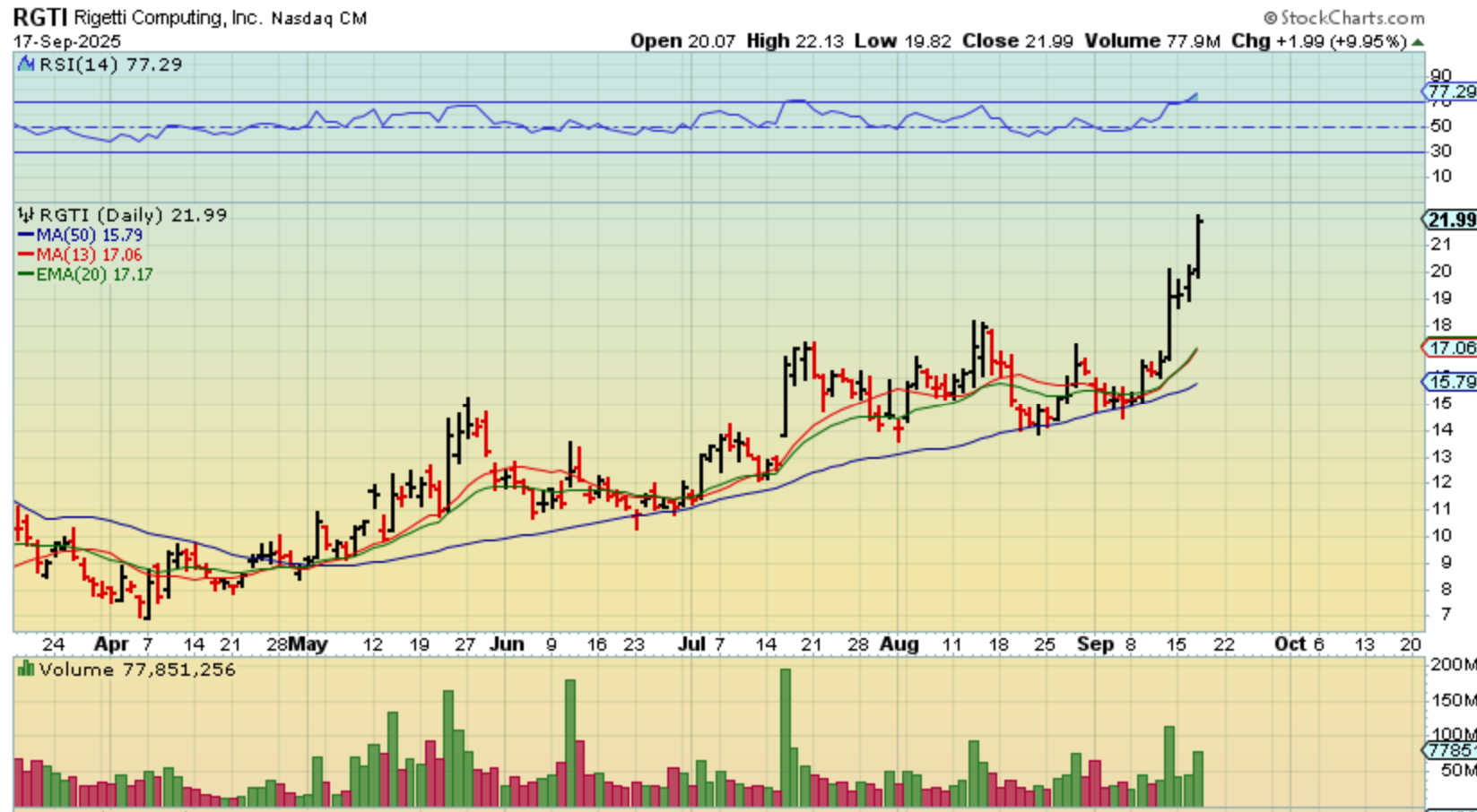Click the Apr month label on date axis

click(x=111, y=644)
